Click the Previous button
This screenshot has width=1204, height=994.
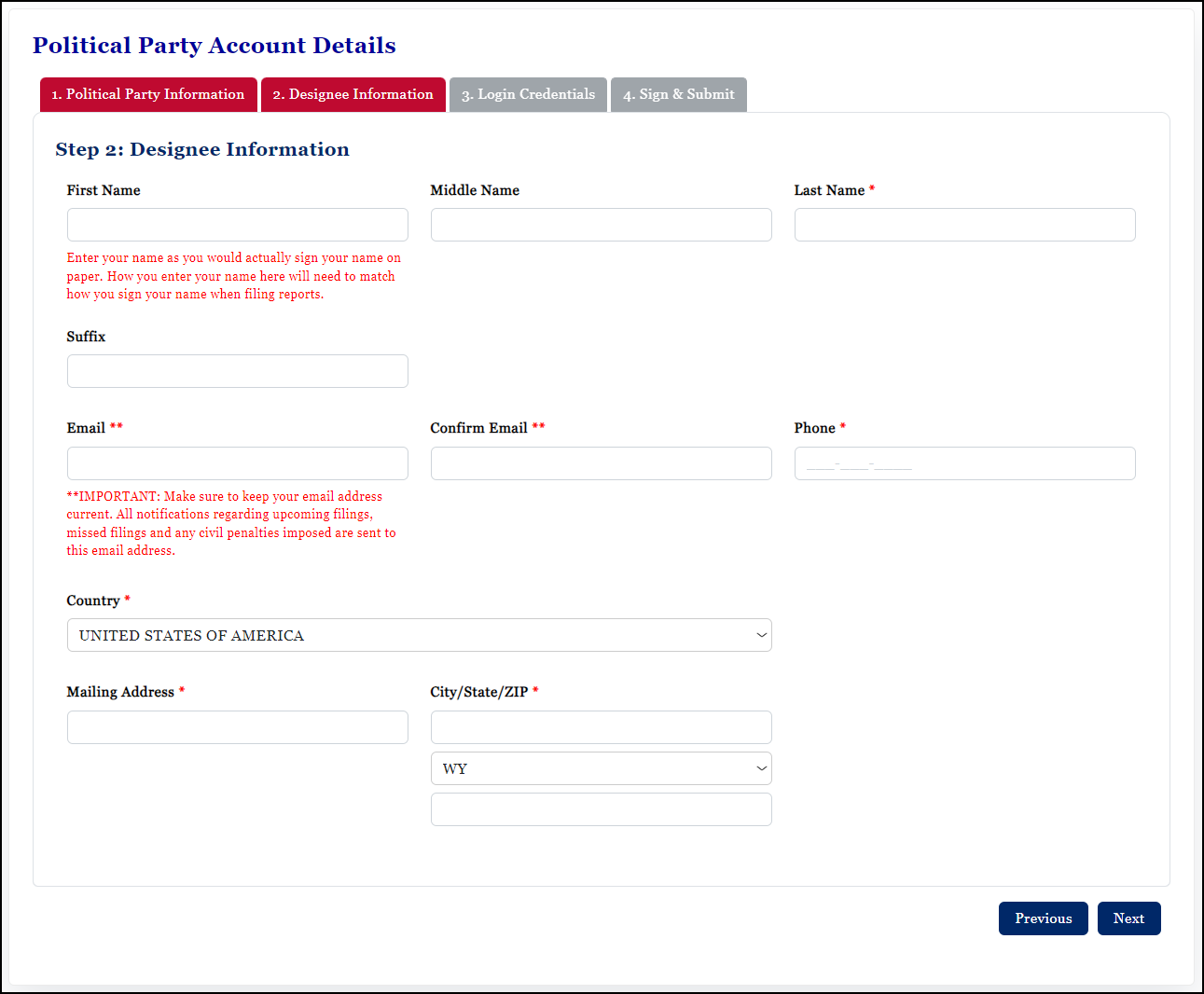pyautogui.click(x=1043, y=918)
